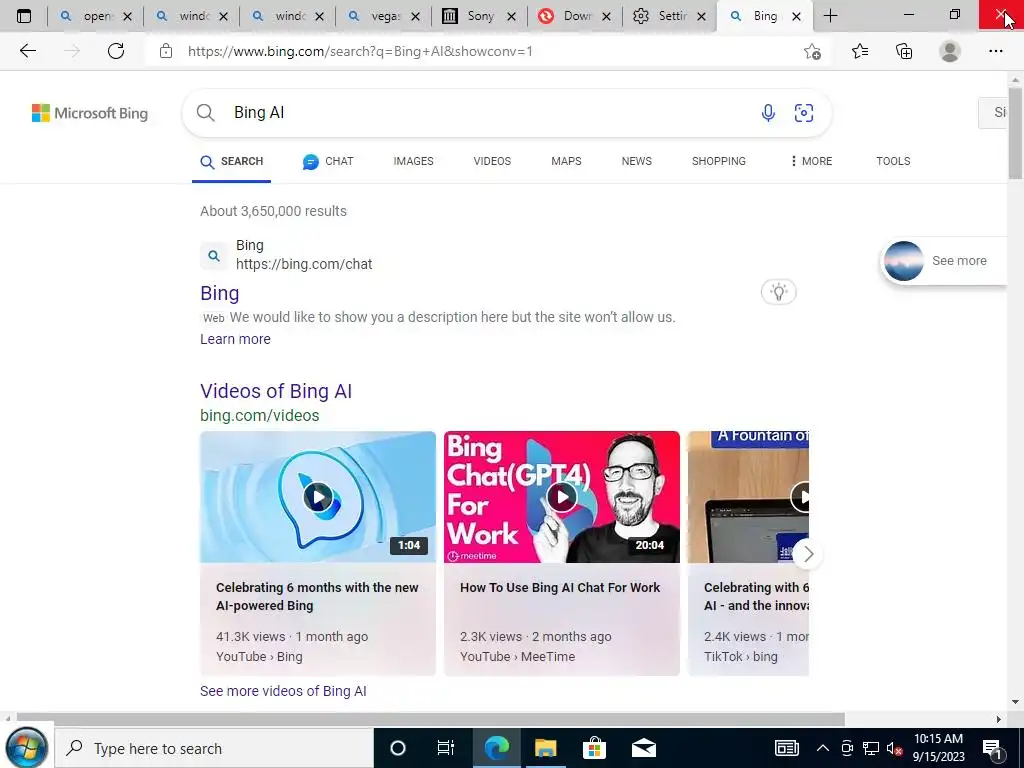Show hidden tray icons chevron
Image resolution: width=1024 pixels, height=768 pixels.
823,748
